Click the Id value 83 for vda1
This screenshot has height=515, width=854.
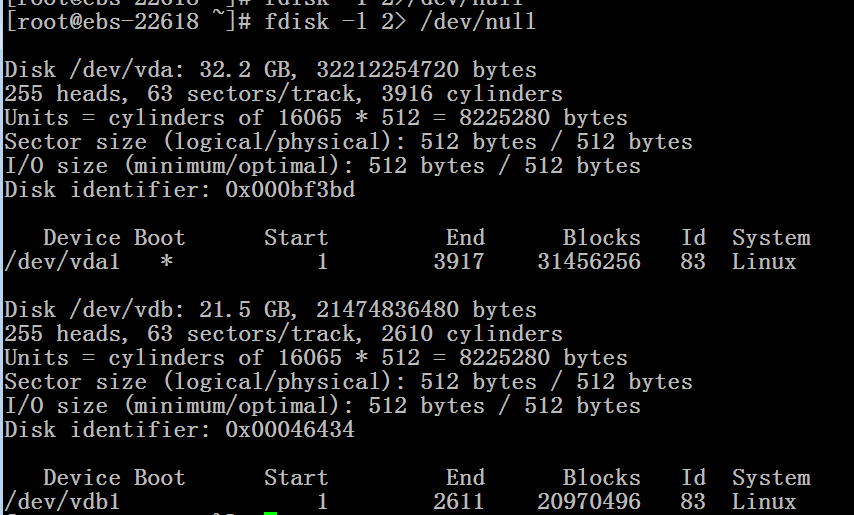(693, 262)
